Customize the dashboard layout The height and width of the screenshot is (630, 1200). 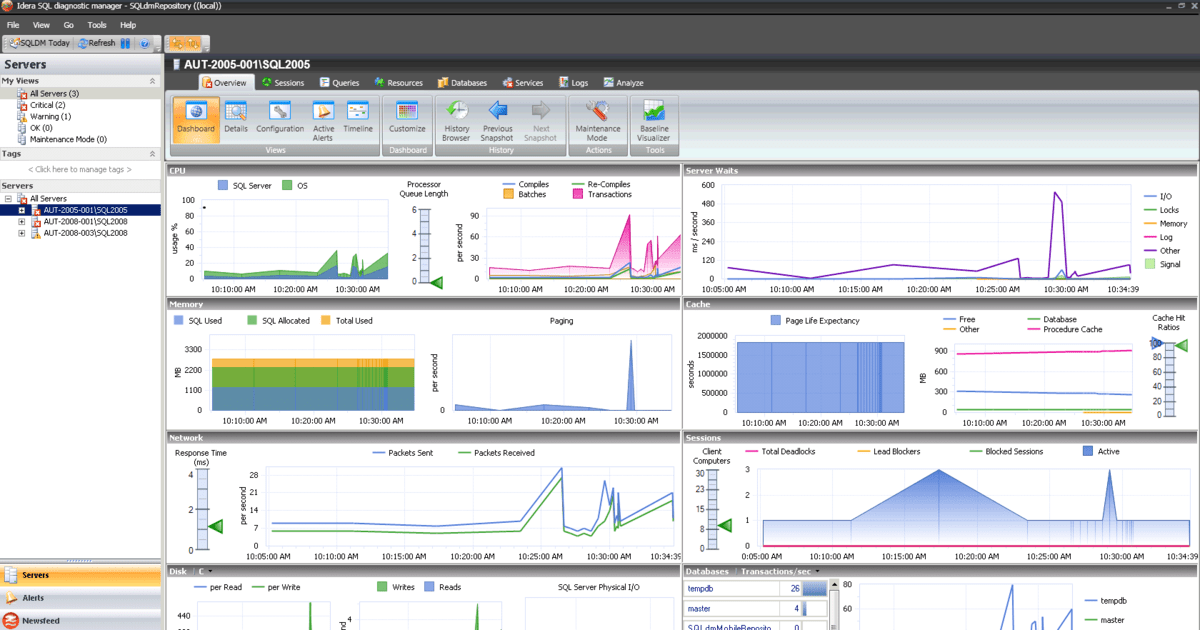(x=407, y=118)
